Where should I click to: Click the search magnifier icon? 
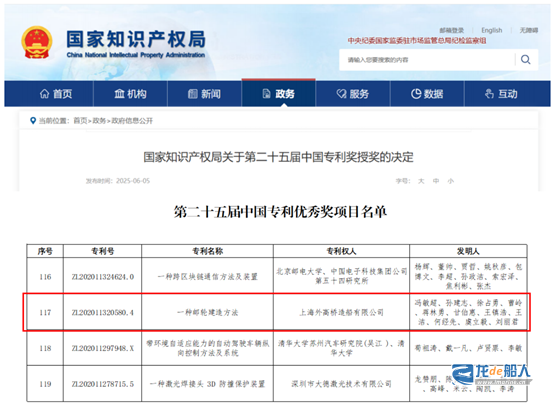[525, 60]
